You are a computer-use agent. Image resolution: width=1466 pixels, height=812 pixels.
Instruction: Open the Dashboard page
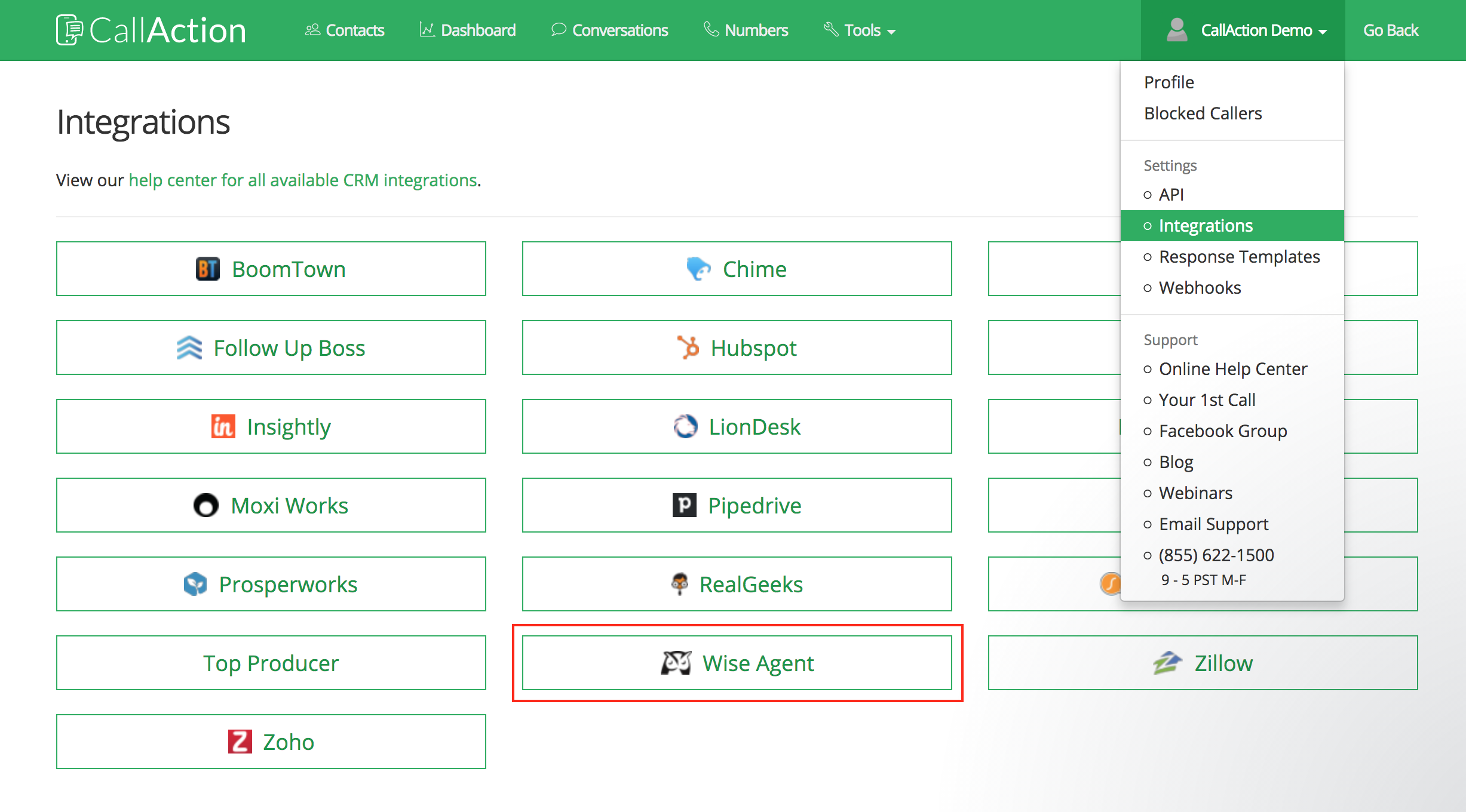(468, 30)
